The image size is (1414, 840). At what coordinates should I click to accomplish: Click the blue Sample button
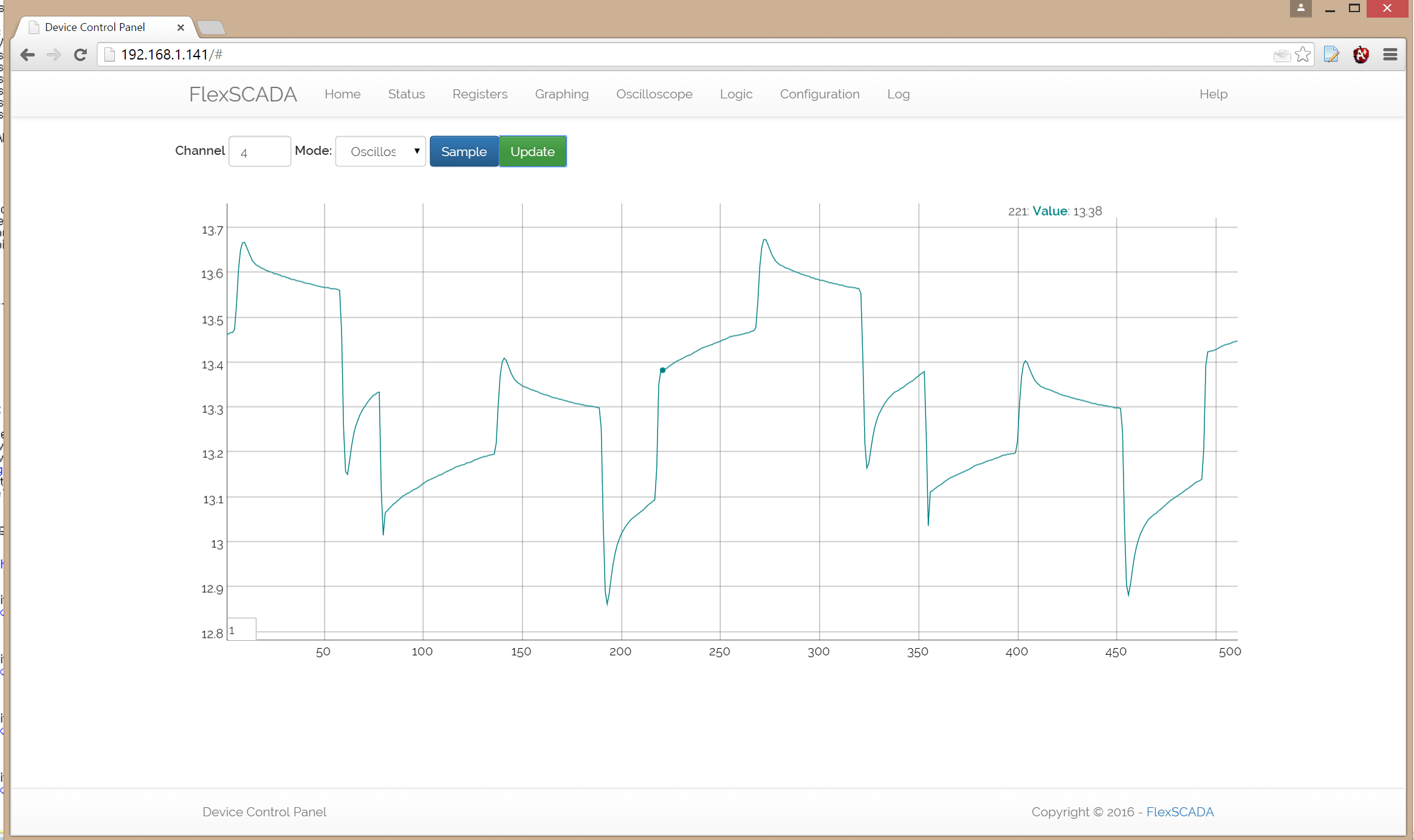464,151
